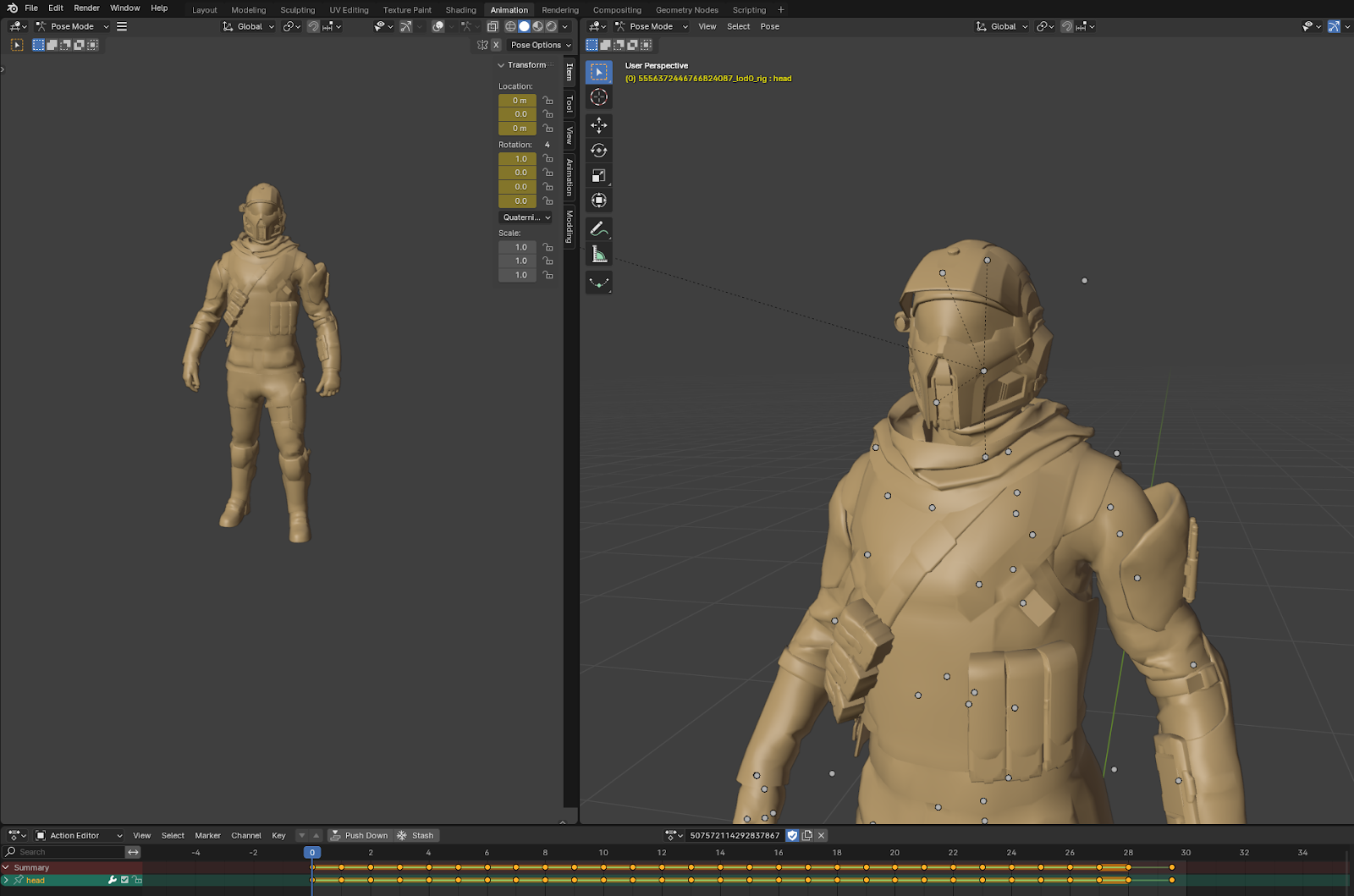Toggle X-axis mirror next to Pose Options
The image size is (1354, 896).
point(496,45)
